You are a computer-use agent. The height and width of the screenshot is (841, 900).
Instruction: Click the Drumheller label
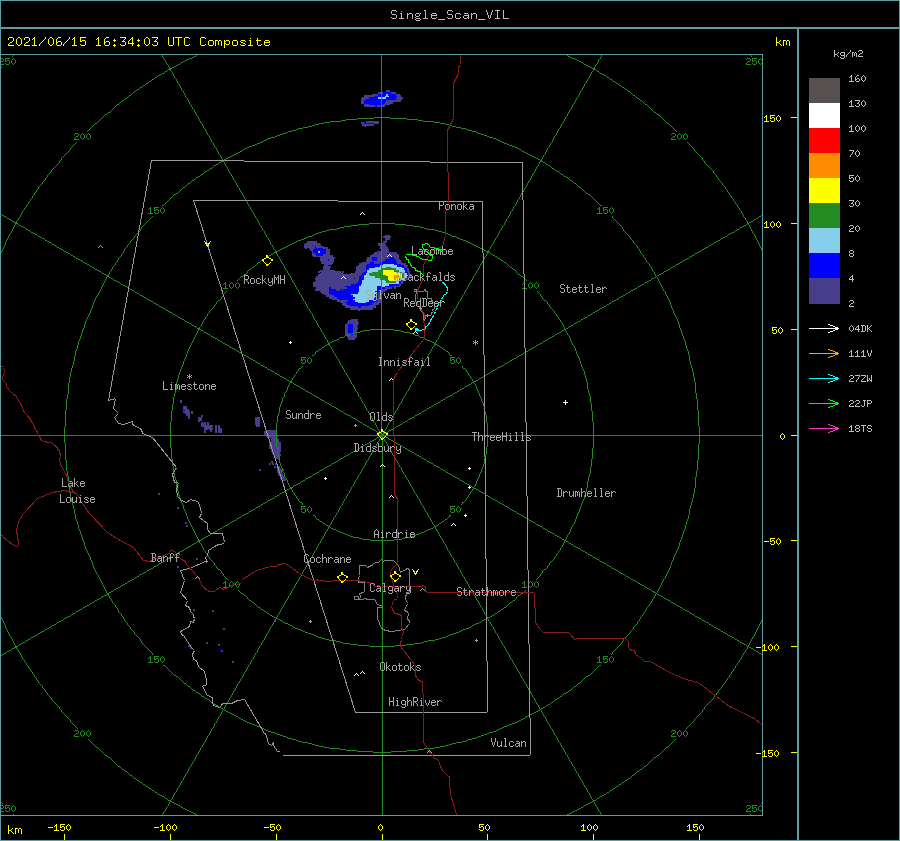(586, 493)
